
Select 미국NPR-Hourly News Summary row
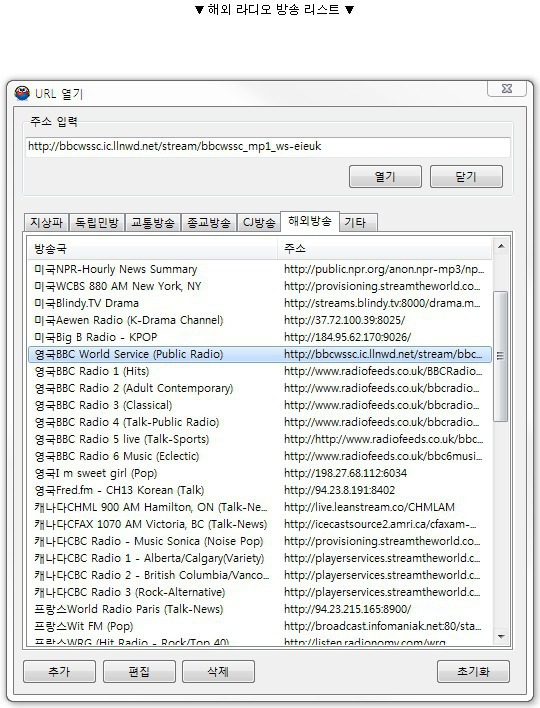pyautogui.click(x=259, y=269)
